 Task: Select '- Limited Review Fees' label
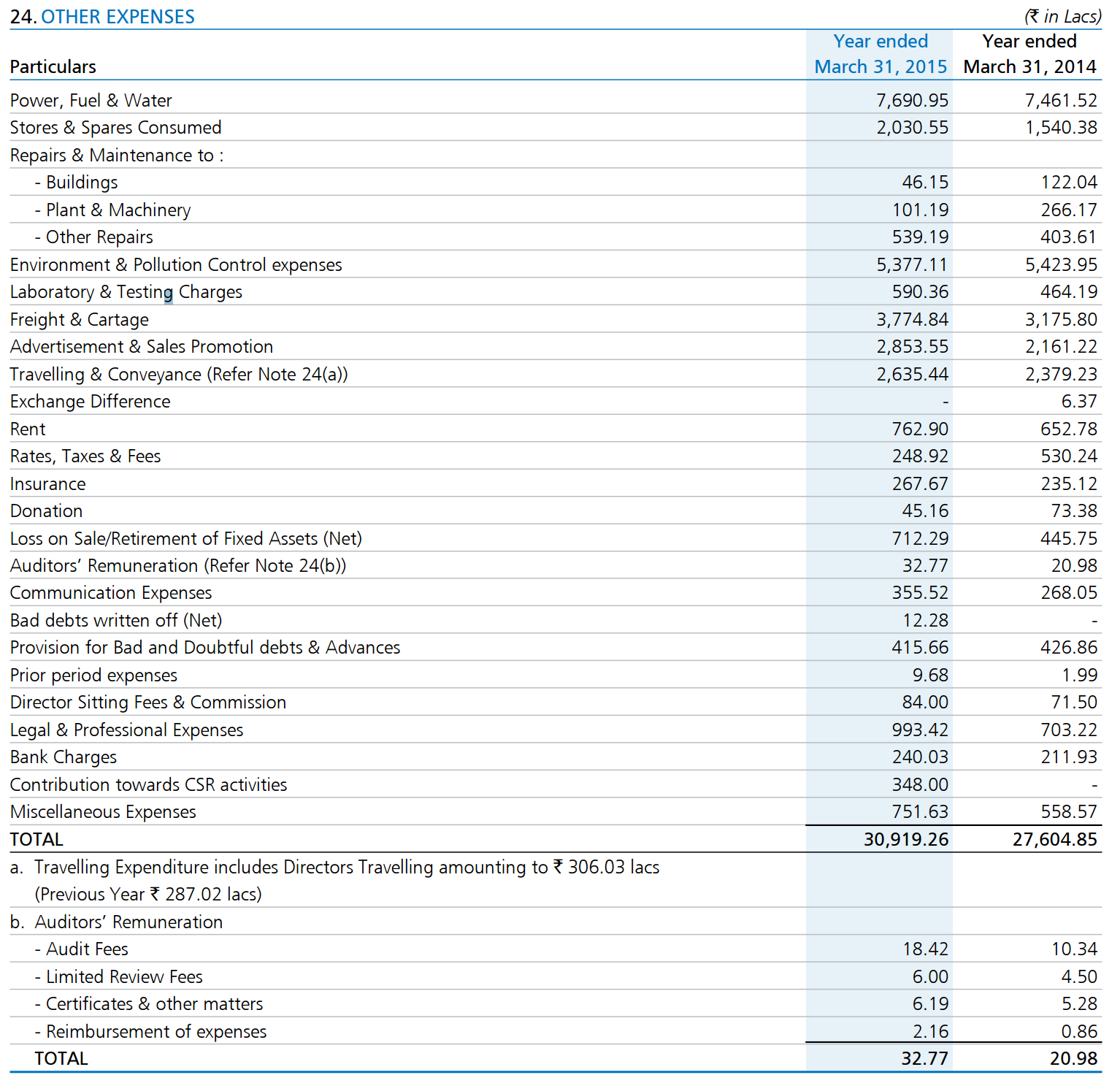coord(118,976)
